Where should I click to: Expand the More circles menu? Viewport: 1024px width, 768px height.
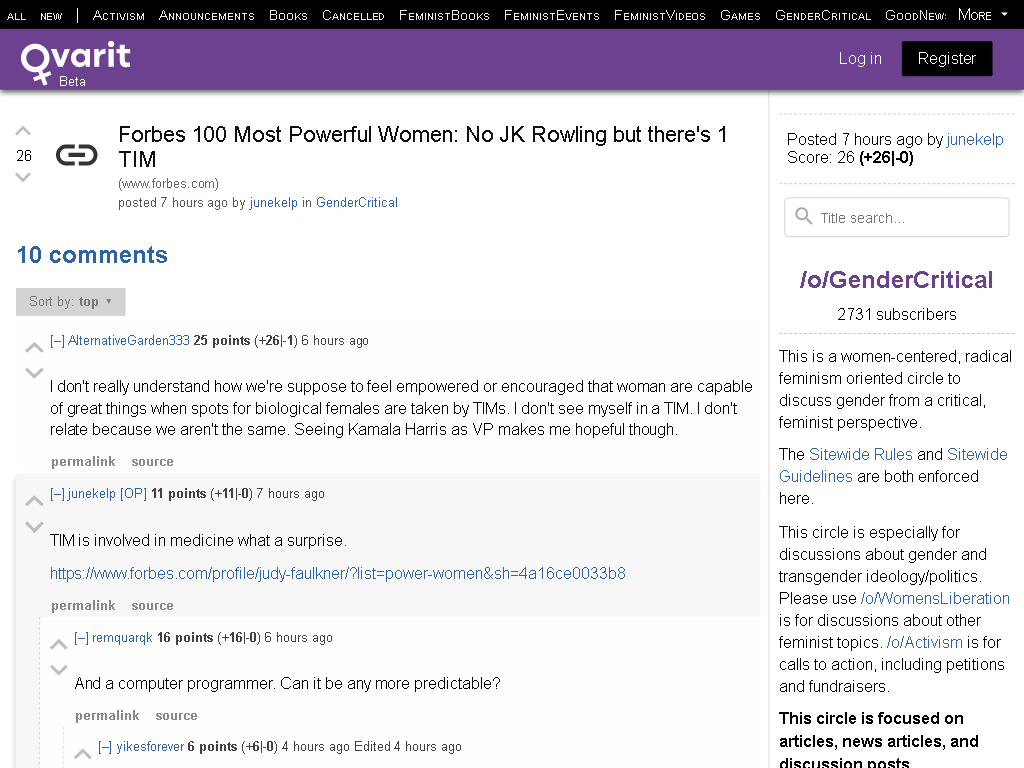(983, 14)
